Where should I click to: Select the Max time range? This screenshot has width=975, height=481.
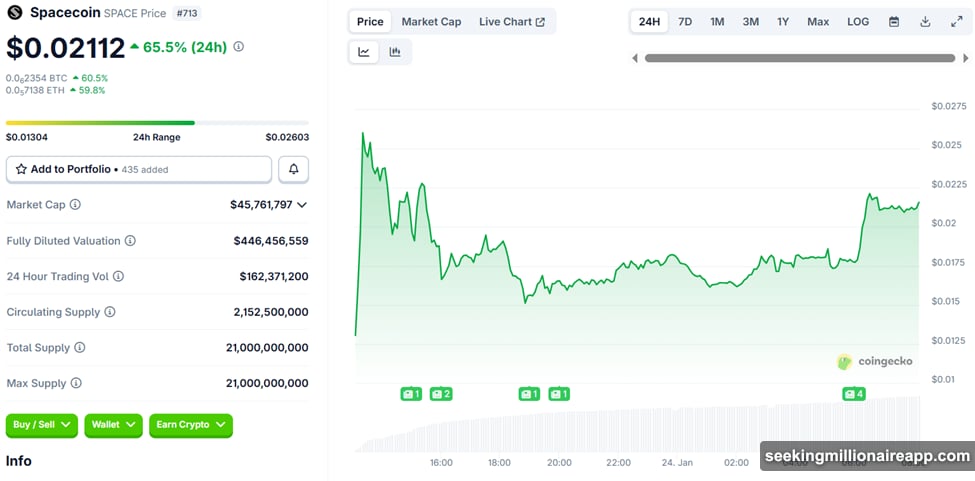coord(818,22)
